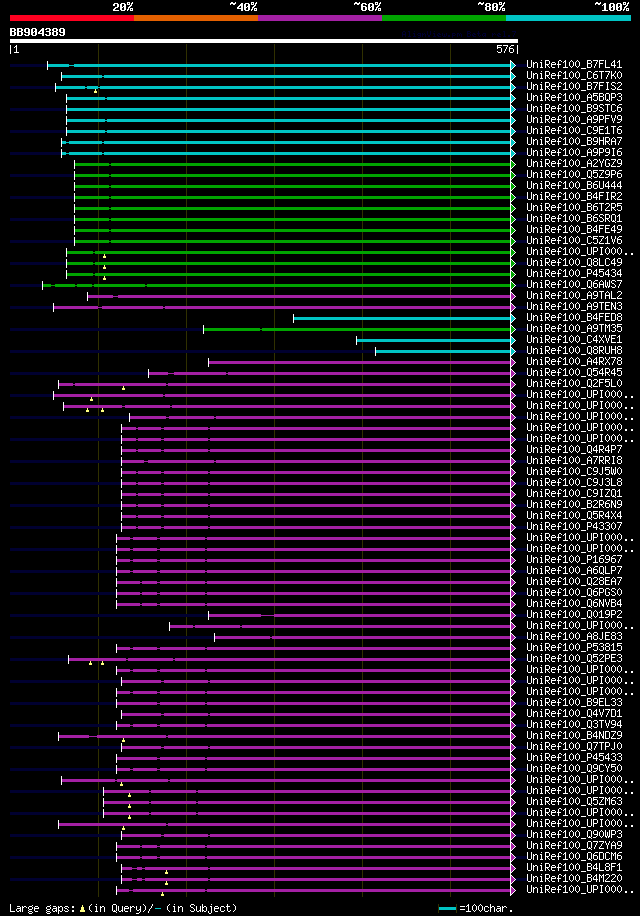Open hit UniRef100_Q5ZM63
Screen dimensions: 640x916
point(574,802)
